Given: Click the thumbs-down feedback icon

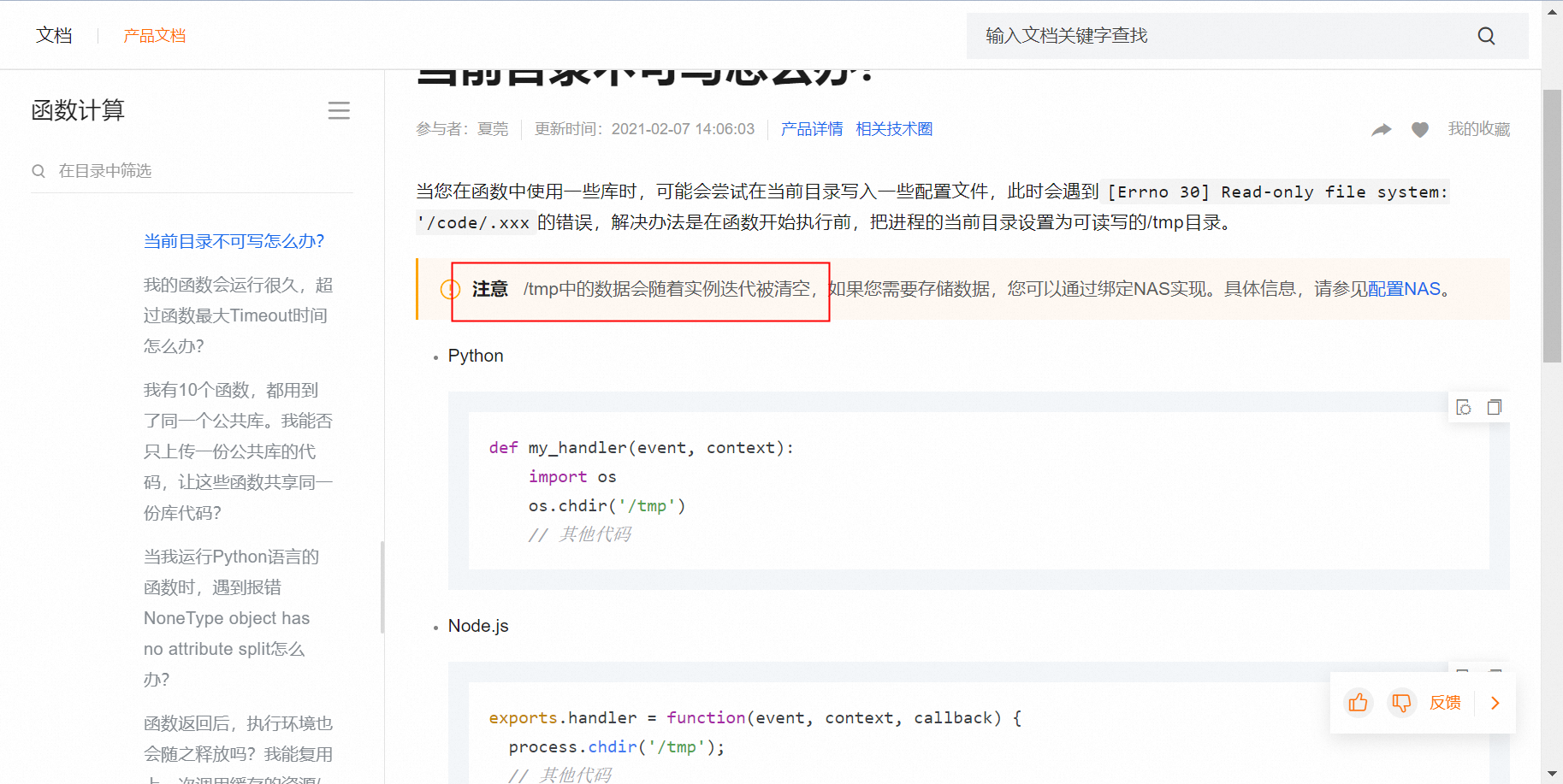Looking at the screenshot, I should pyautogui.click(x=1401, y=703).
